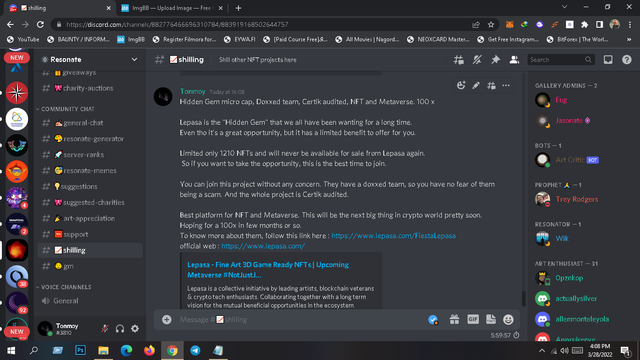Open the Threads icon in channel header
The width and height of the screenshot is (640, 360).
(x=458, y=60)
